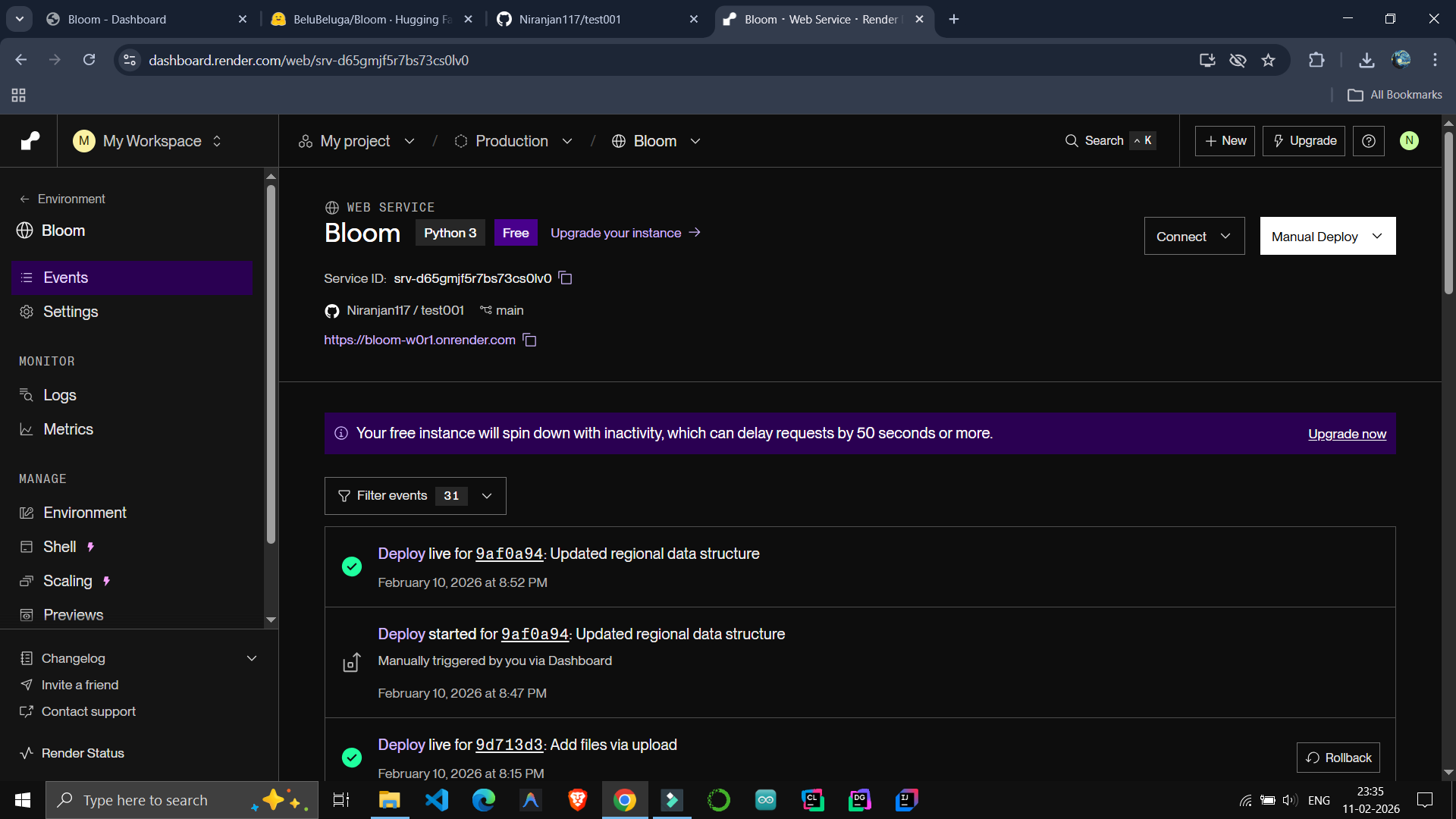
Task: Open the Manual Deploy dropdown
Action: pos(1327,237)
